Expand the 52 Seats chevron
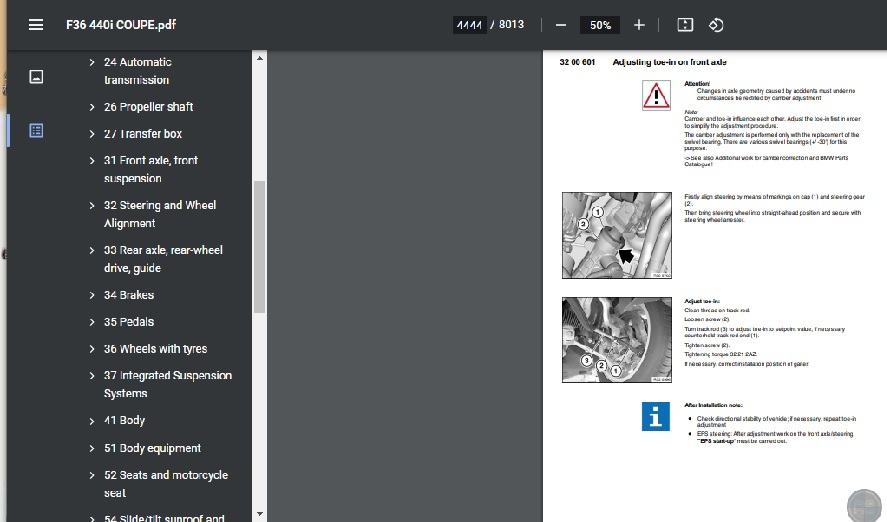 pos(92,475)
